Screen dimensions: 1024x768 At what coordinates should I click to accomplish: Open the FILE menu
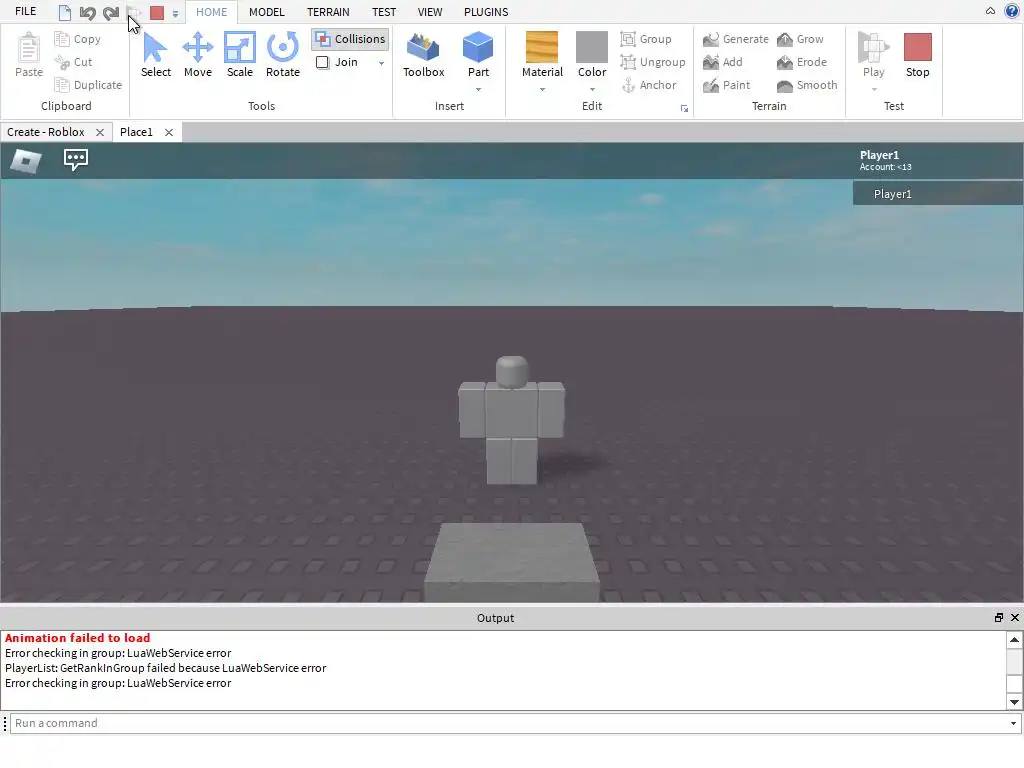25,12
